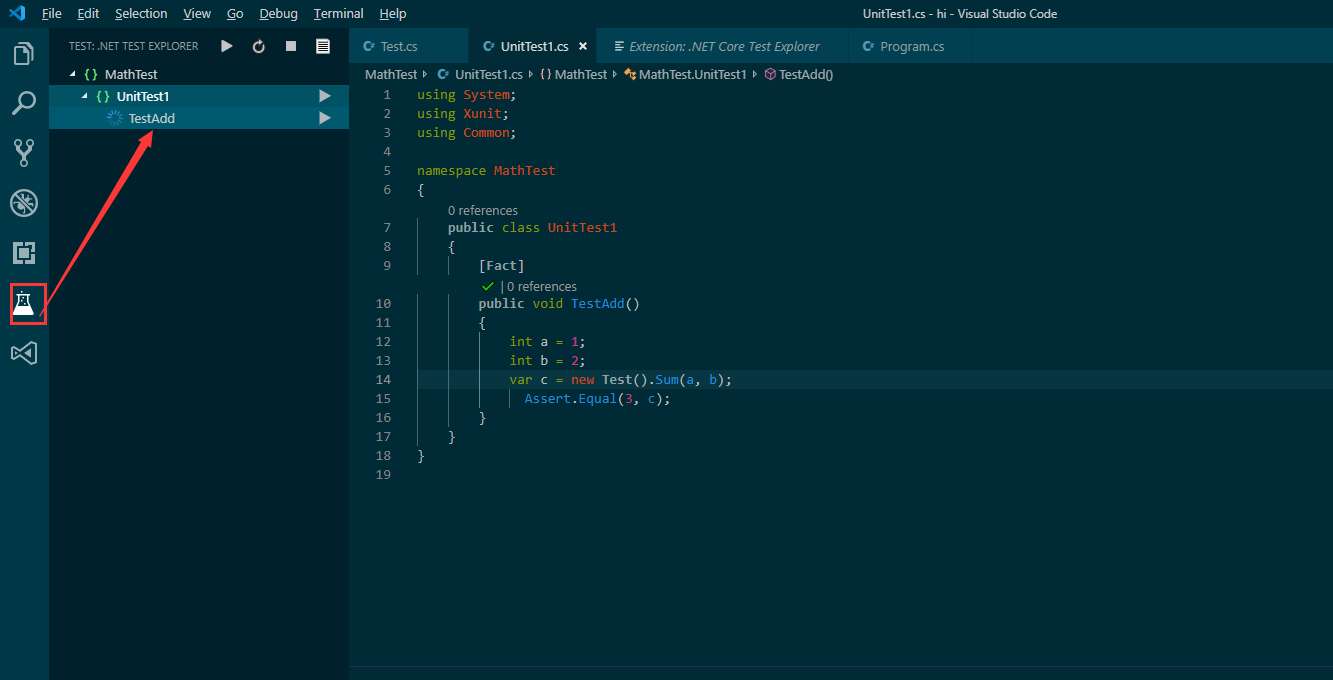1333x680 pixels.
Task: Open the Search view in activity bar
Action: 24,103
